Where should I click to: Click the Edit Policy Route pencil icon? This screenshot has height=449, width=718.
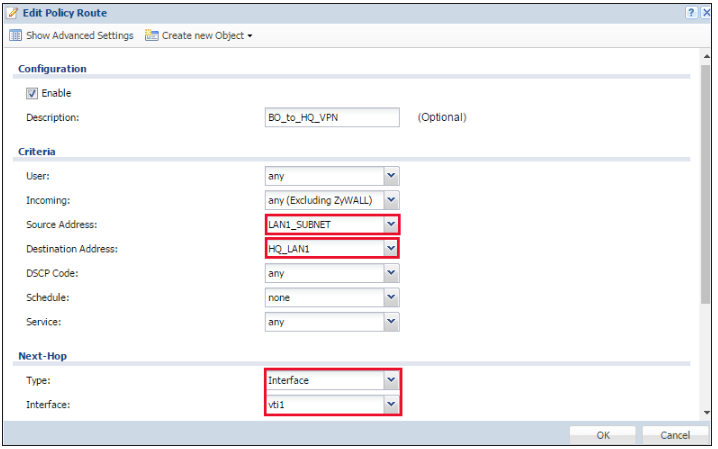12,13
